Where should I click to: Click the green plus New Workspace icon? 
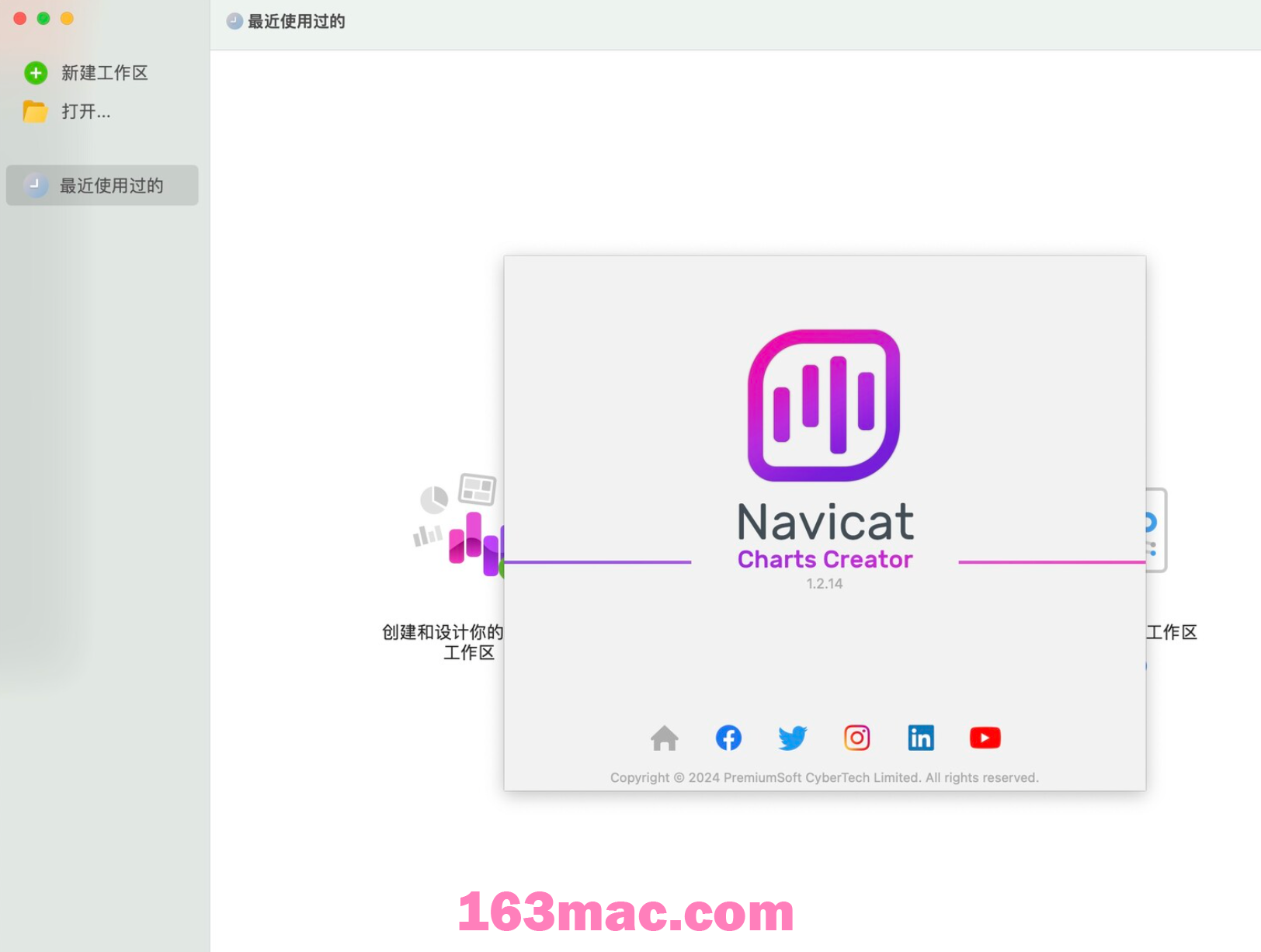[x=36, y=73]
